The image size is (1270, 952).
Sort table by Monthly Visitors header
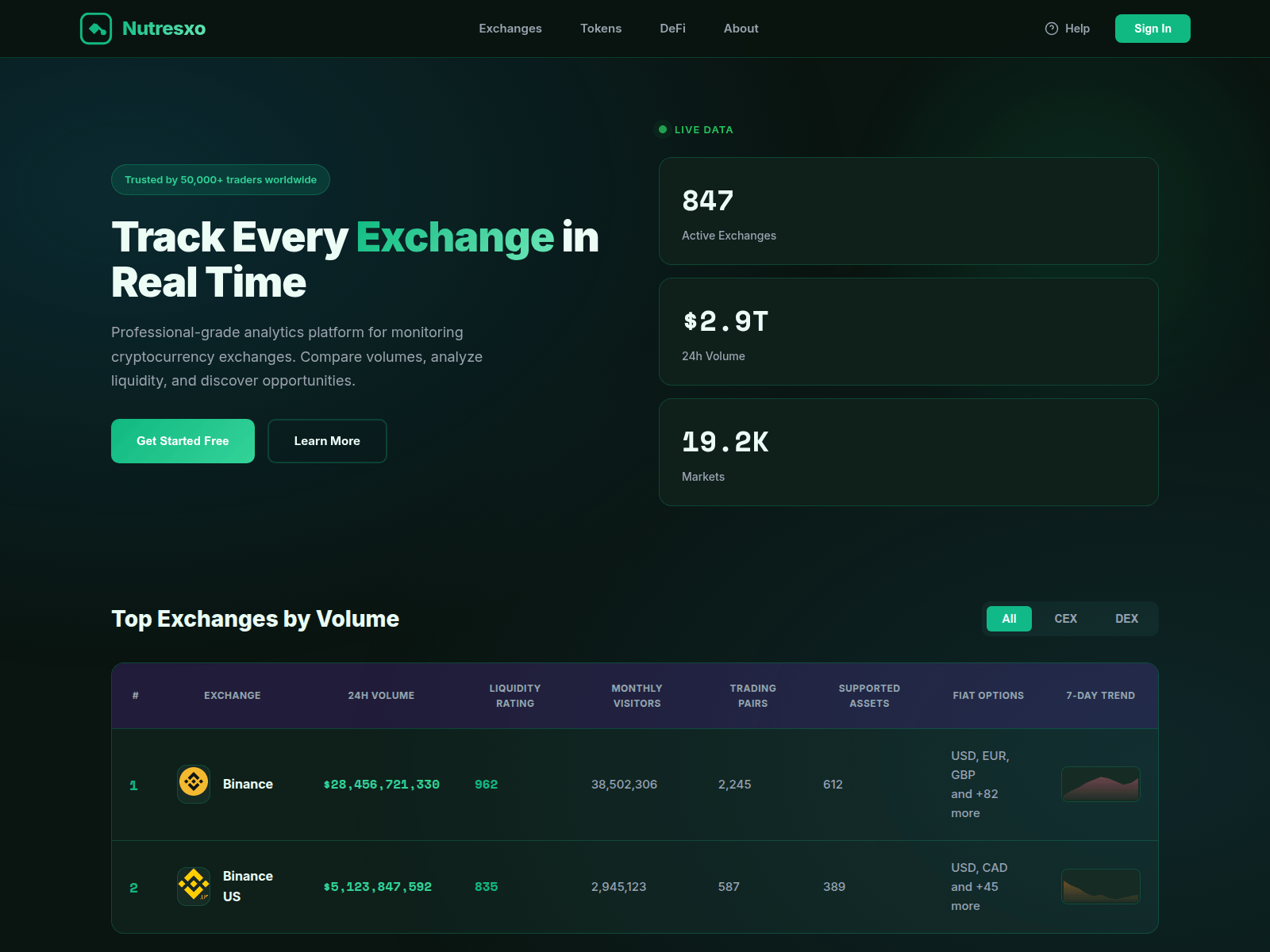coord(637,696)
